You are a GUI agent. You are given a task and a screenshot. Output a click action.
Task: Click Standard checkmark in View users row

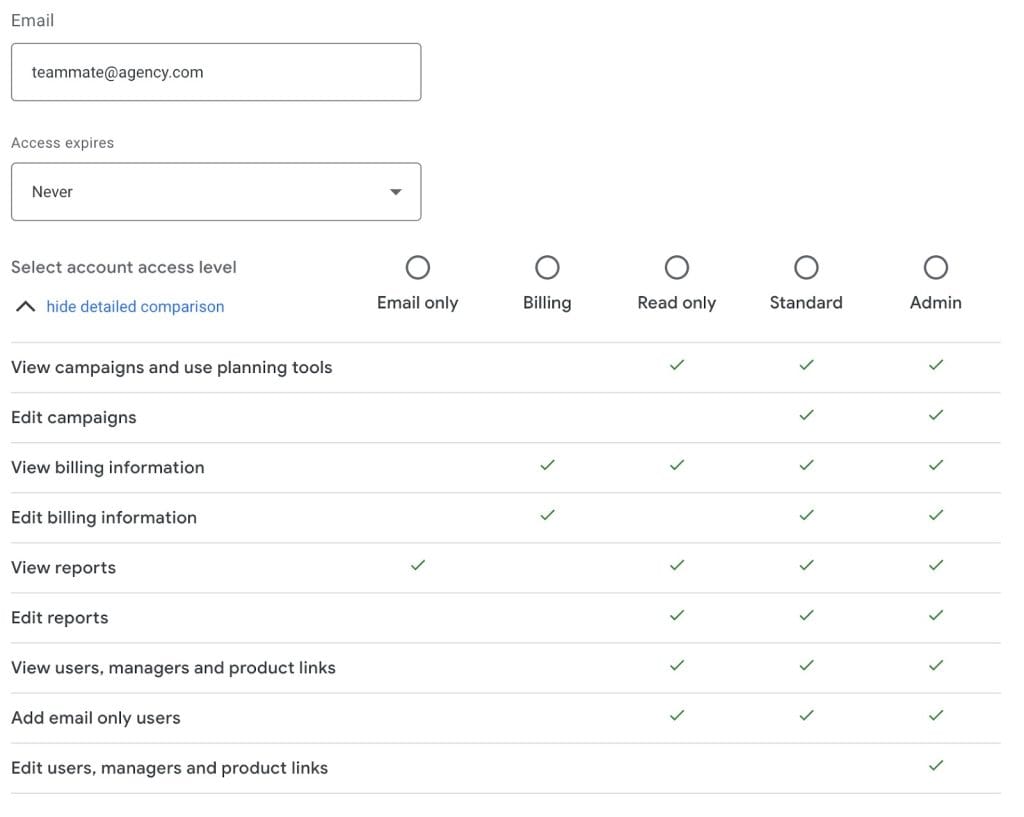pyautogui.click(x=806, y=665)
